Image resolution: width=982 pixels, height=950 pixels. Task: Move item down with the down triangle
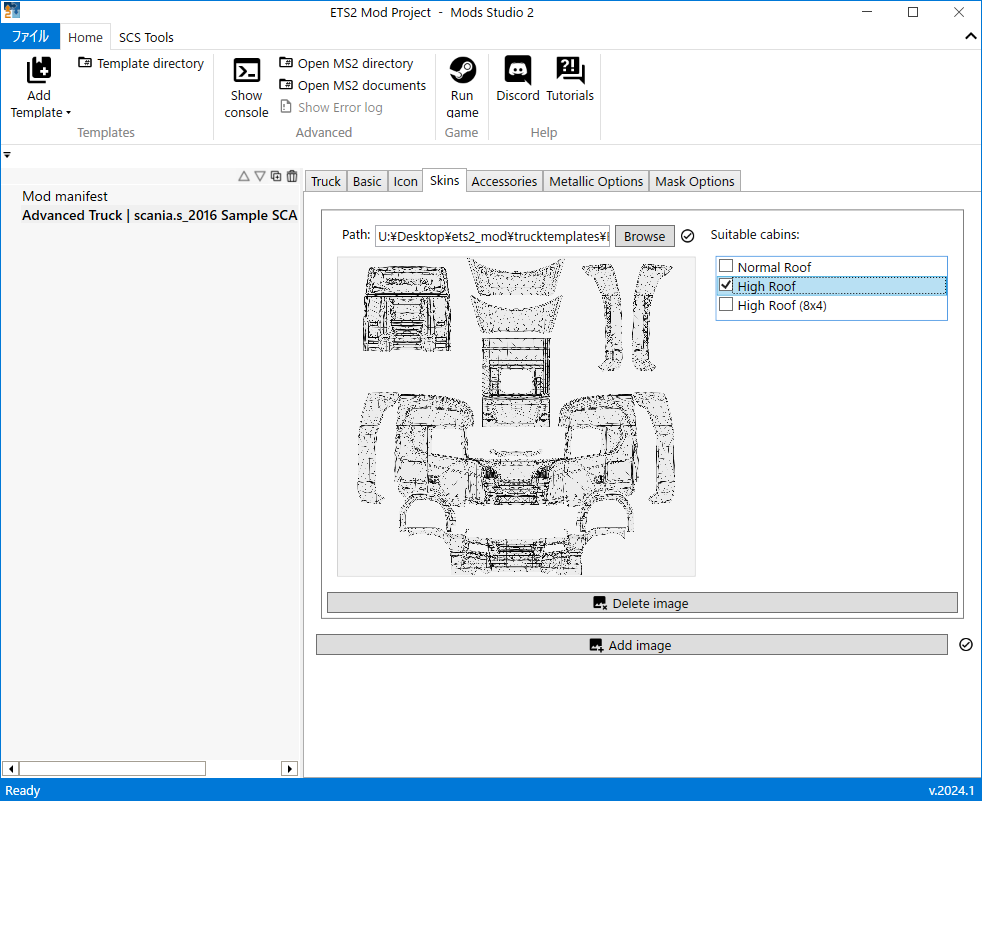[260, 176]
